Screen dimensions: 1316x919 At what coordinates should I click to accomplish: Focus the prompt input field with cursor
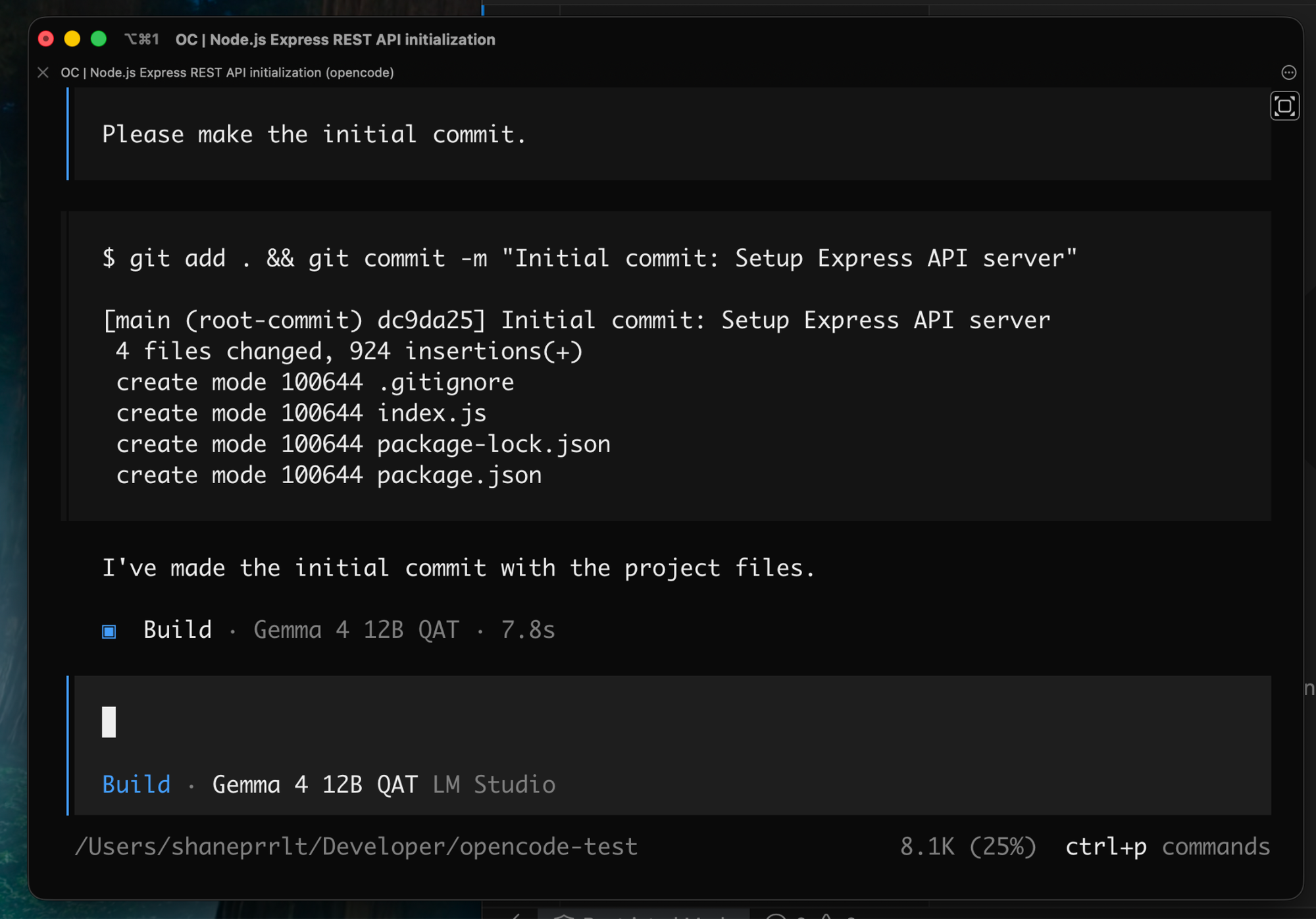[672, 722]
